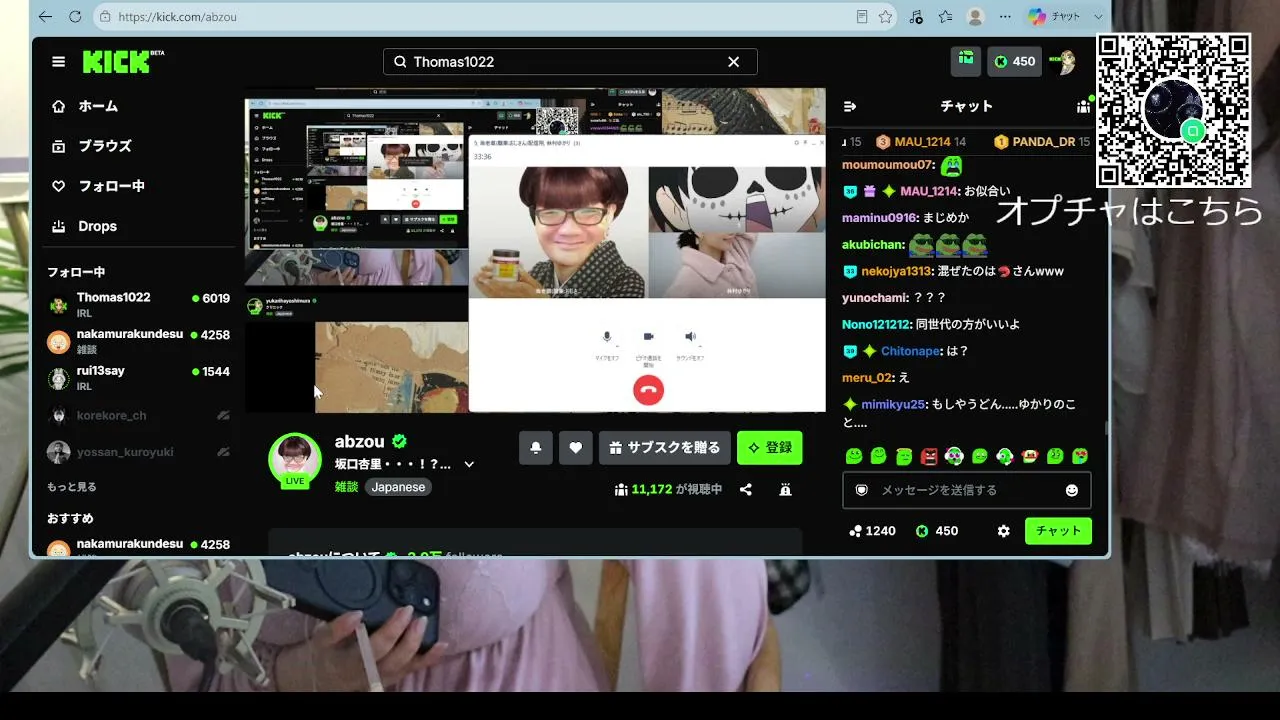
Task: Toggle notification bell for abzou
Action: click(536, 448)
